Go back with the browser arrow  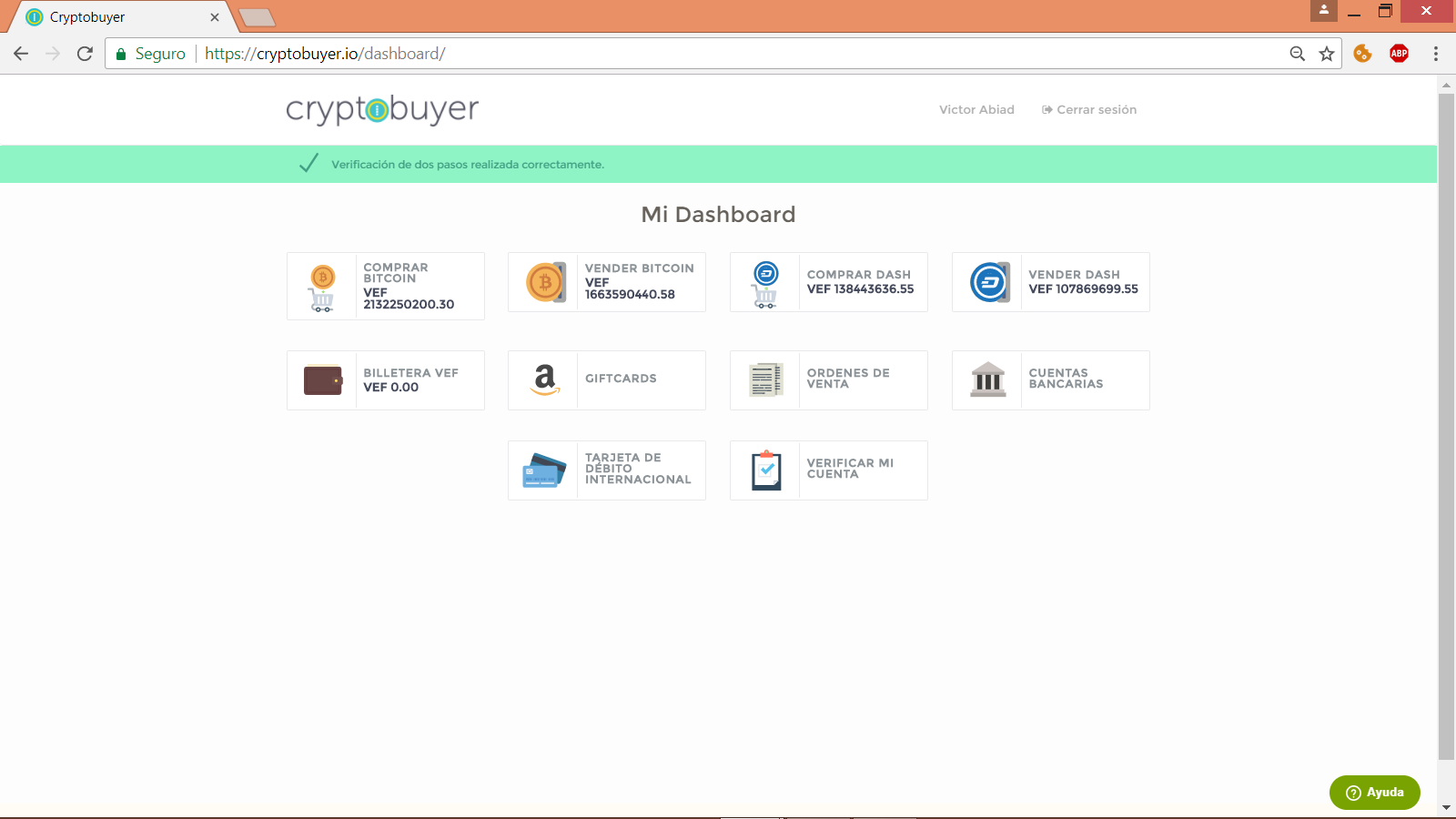coord(21,54)
